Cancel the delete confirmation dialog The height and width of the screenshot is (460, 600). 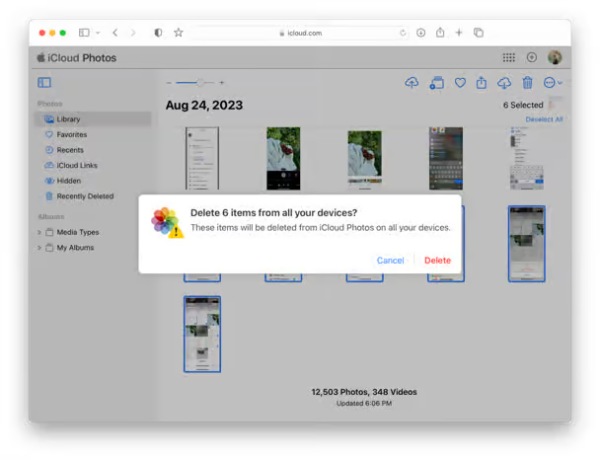tap(390, 260)
